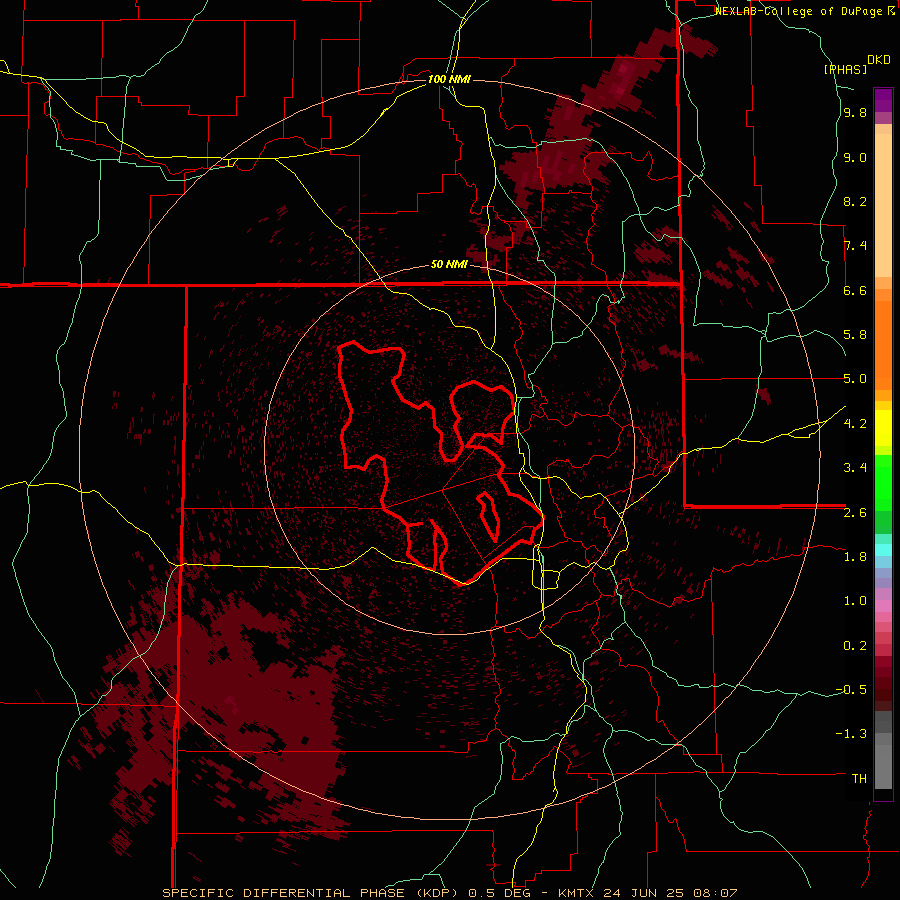
Task: Click the Specific Differential Phase (KDP) caption
Action: (x=450, y=893)
